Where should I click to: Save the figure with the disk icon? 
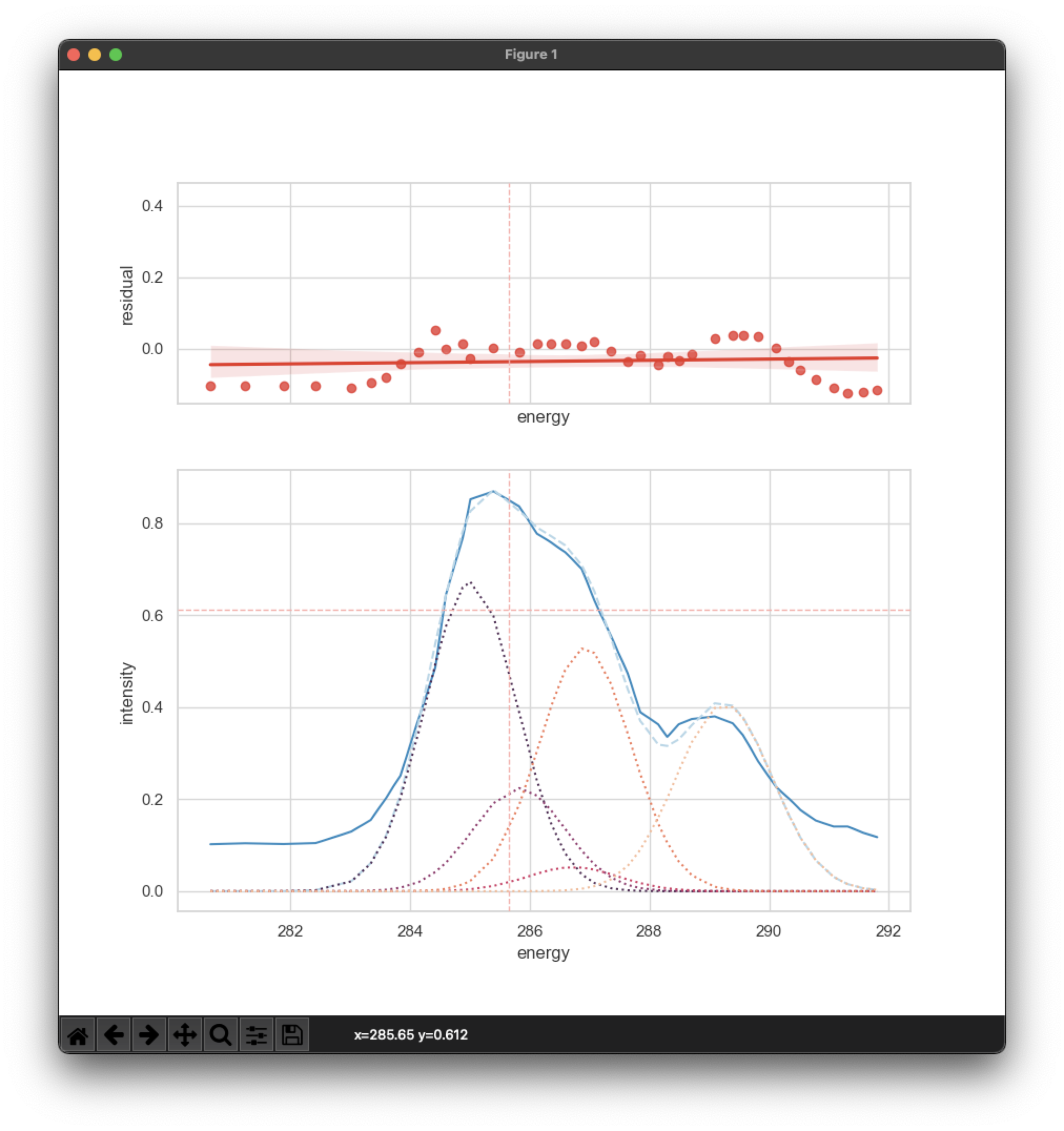pos(292,1035)
